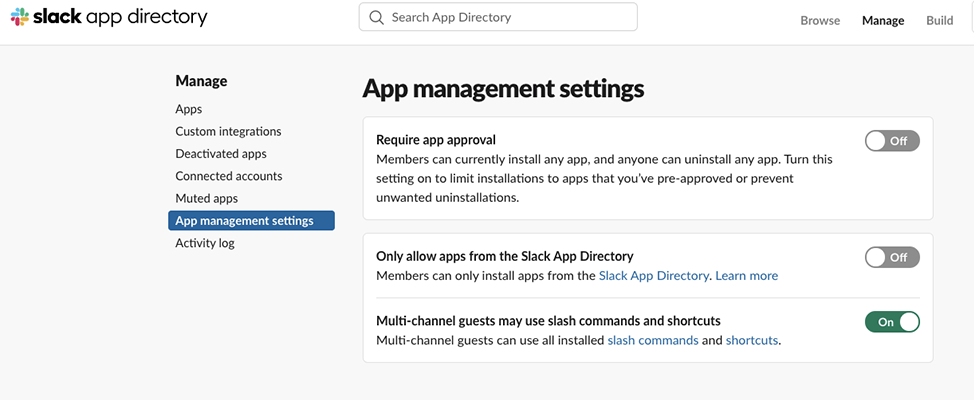Open the Browse tab
Image resolution: width=974 pixels, height=400 pixels.
pos(820,20)
